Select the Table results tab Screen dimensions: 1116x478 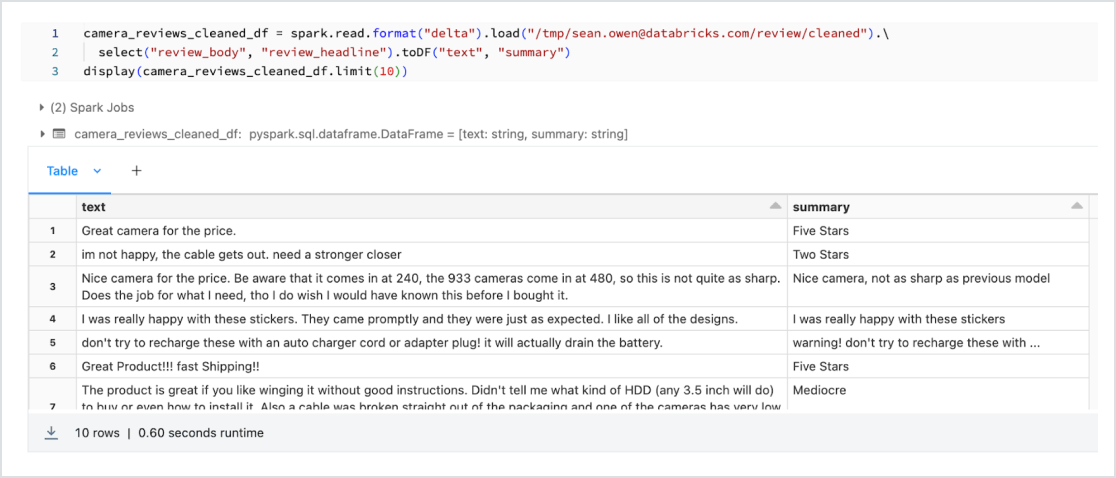(x=62, y=171)
